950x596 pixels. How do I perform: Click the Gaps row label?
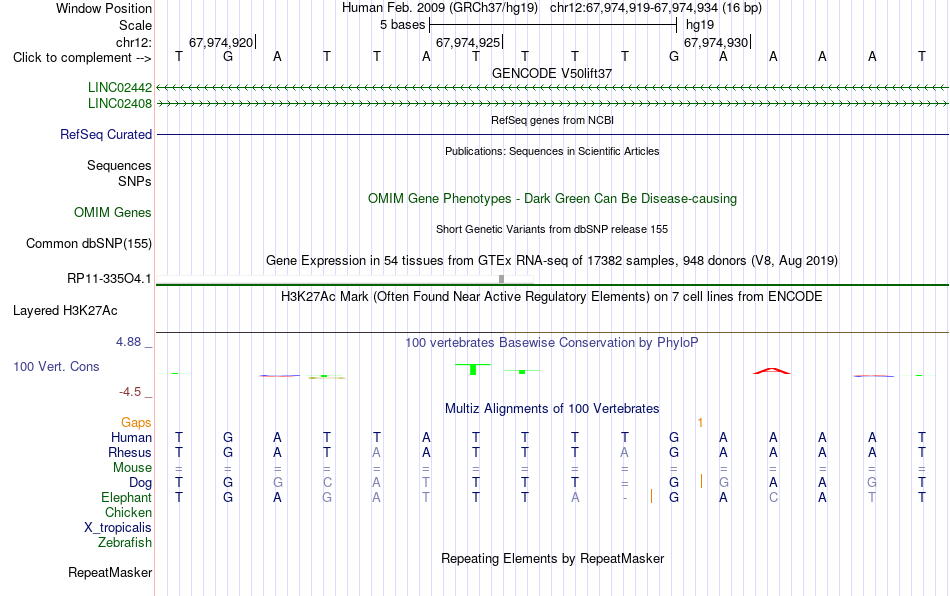coord(136,422)
